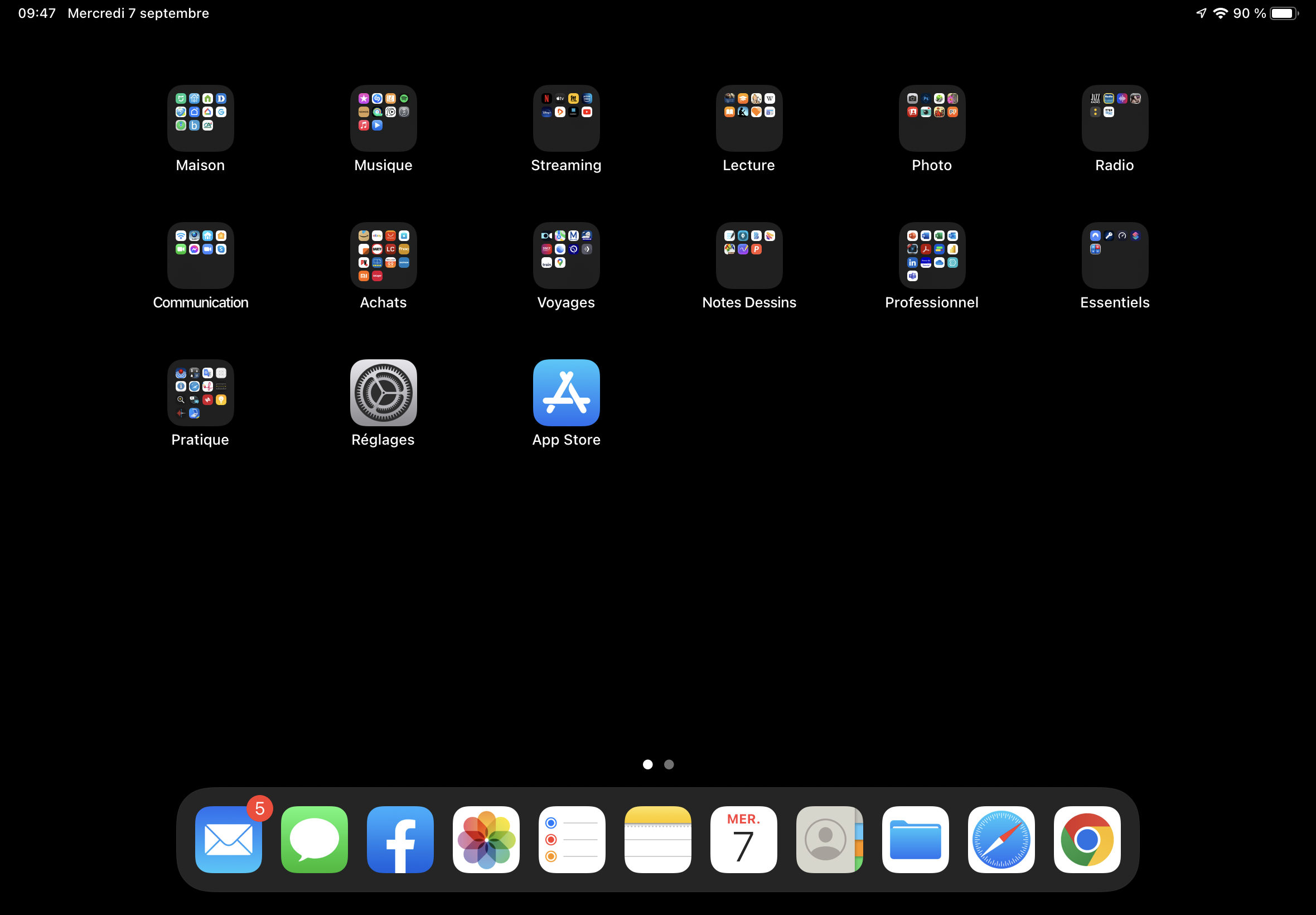Image resolution: width=1316 pixels, height=915 pixels.
Task: Open the Achats folder
Action: tap(383, 256)
